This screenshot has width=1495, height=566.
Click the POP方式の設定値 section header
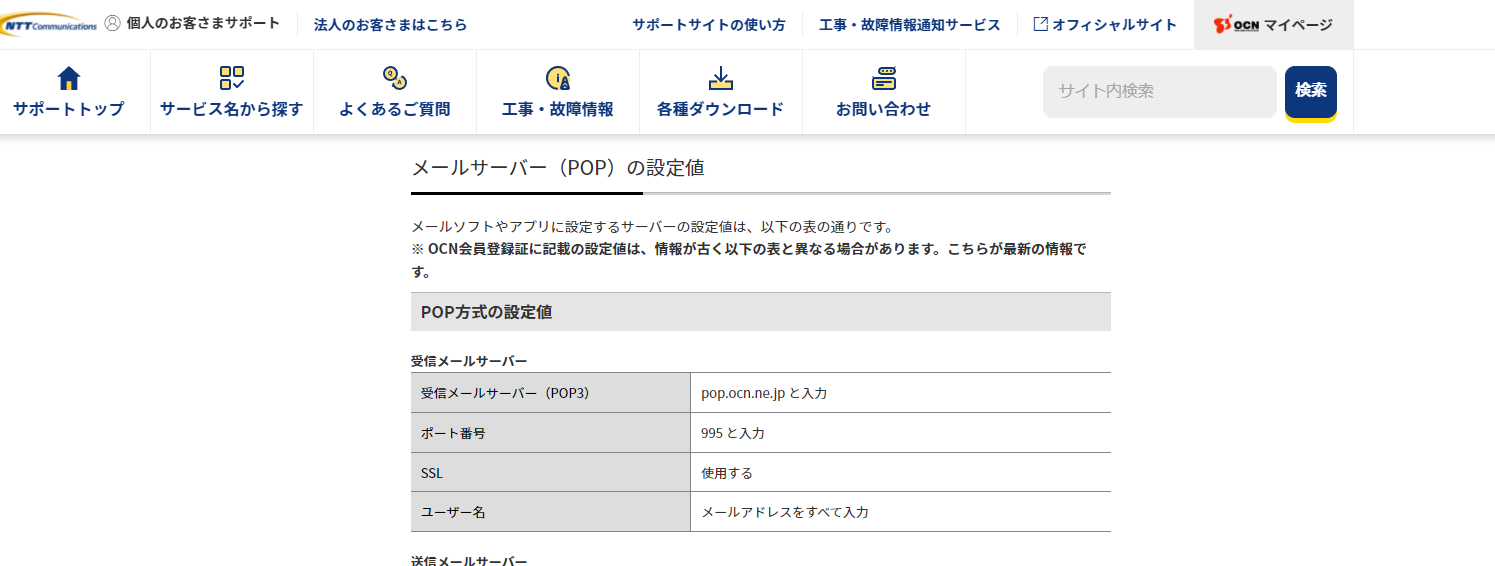(x=760, y=312)
